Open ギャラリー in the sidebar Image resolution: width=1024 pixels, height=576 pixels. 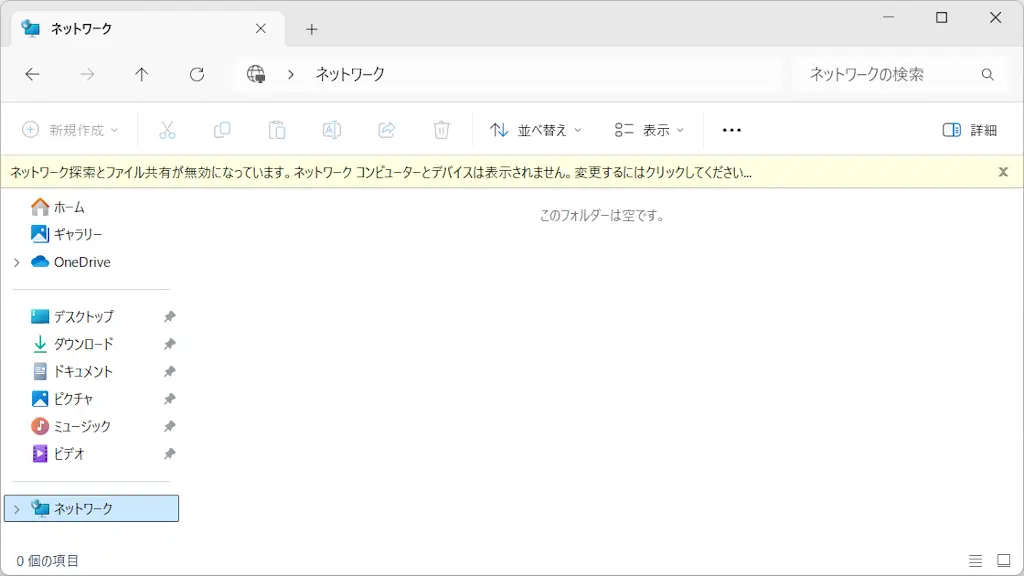(77, 234)
